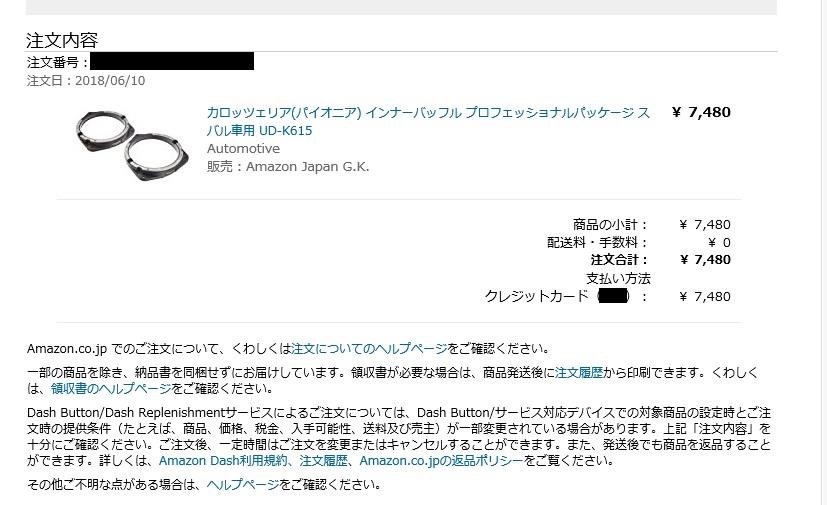Open the Amazon.co.jpの返品ポリシー link
Viewport: 827px width, 505px height.
click(441, 461)
